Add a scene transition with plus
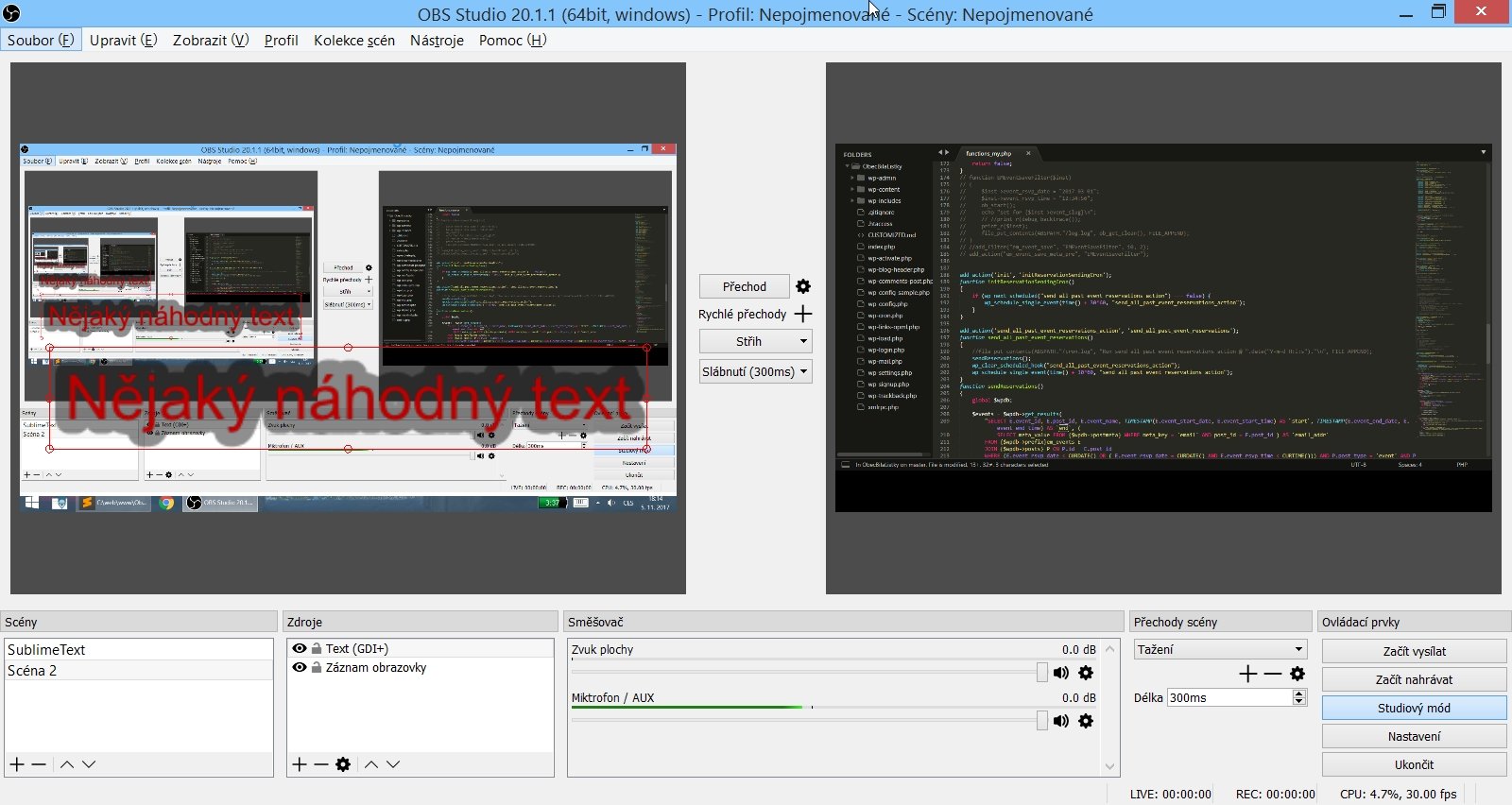 tap(1248, 674)
